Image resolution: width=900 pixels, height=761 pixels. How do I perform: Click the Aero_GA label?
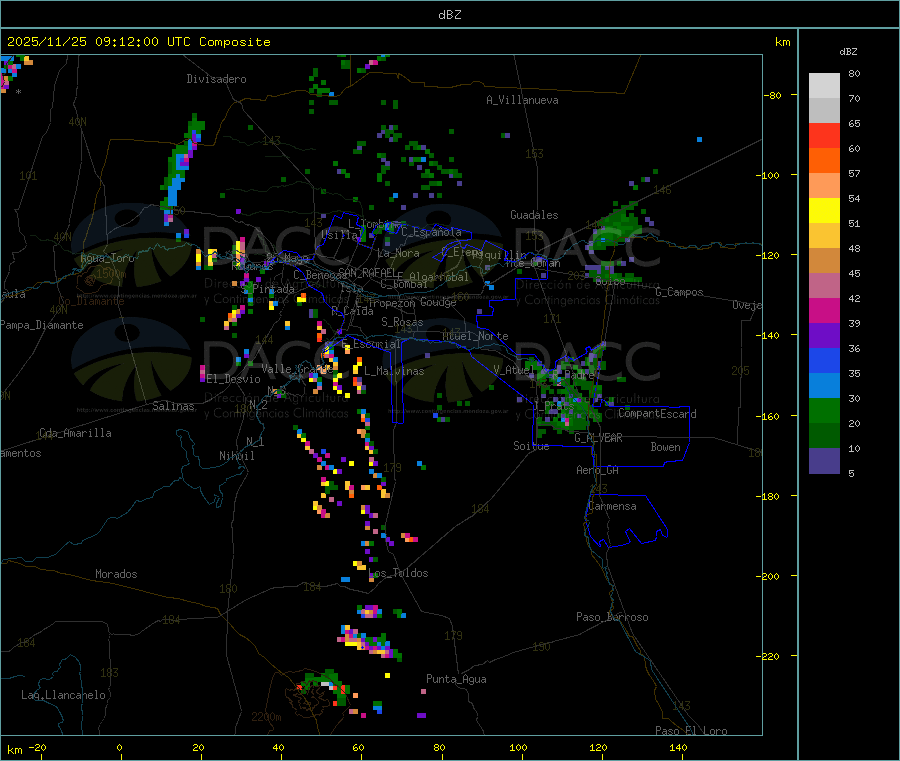(x=598, y=470)
